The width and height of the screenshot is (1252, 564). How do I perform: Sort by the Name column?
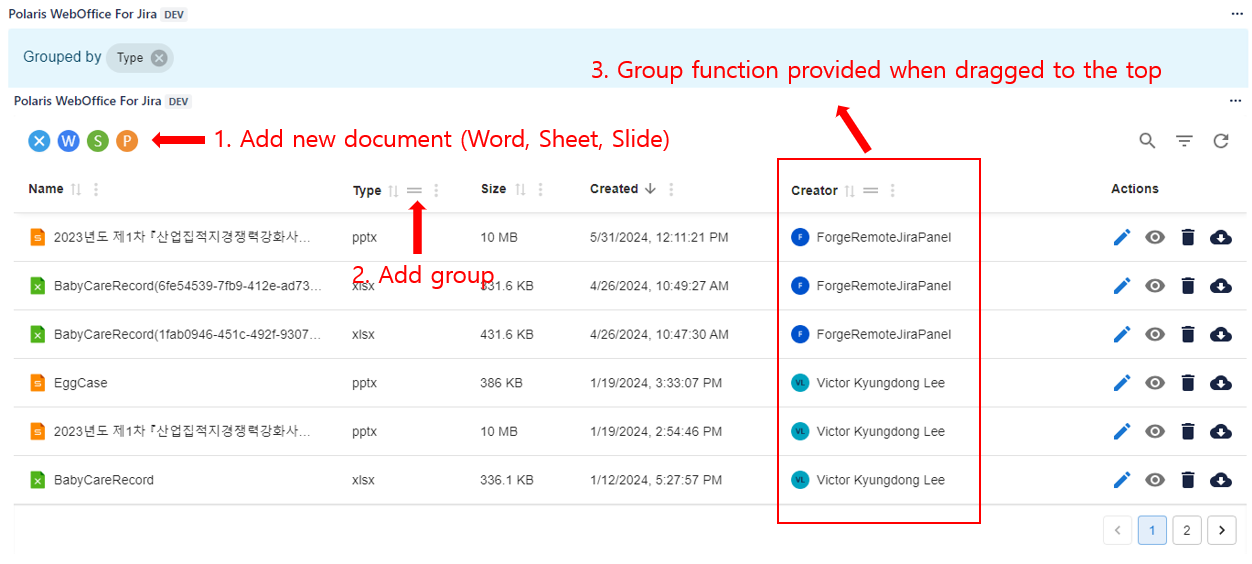click(75, 189)
